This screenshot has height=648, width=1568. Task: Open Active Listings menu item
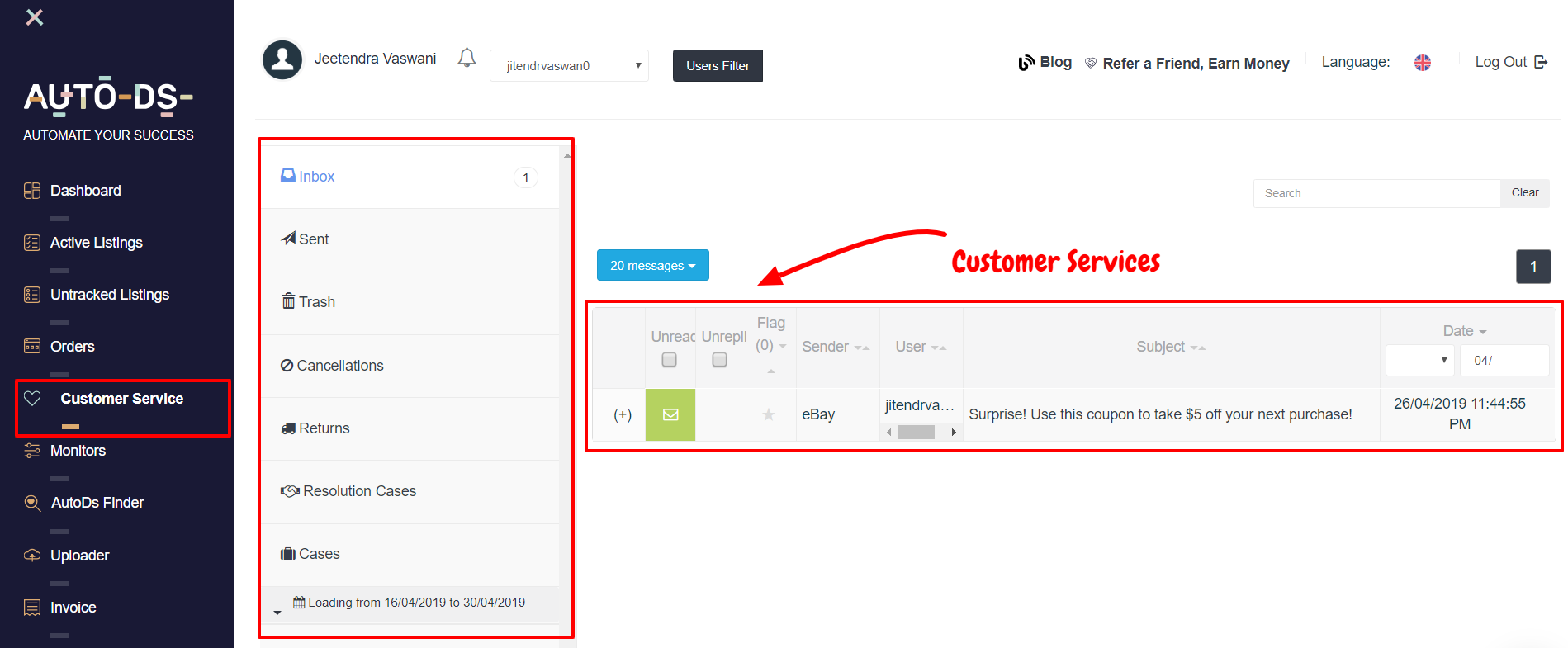(97, 243)
